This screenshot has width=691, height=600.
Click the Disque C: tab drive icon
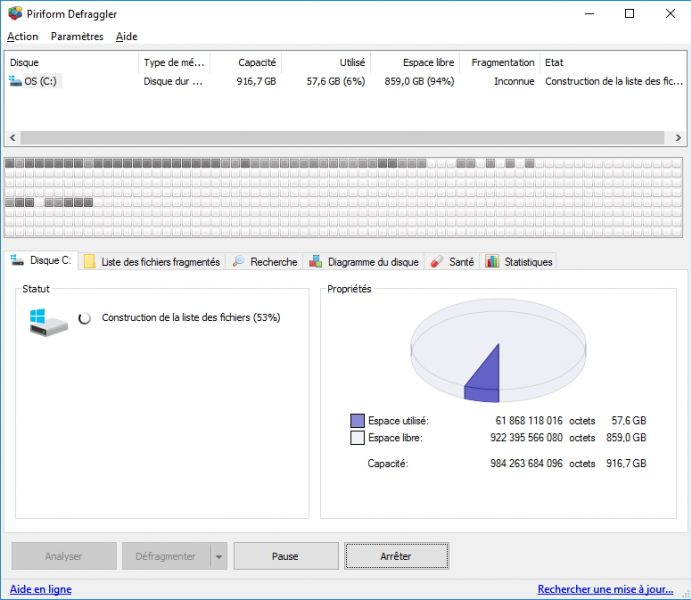17,260
